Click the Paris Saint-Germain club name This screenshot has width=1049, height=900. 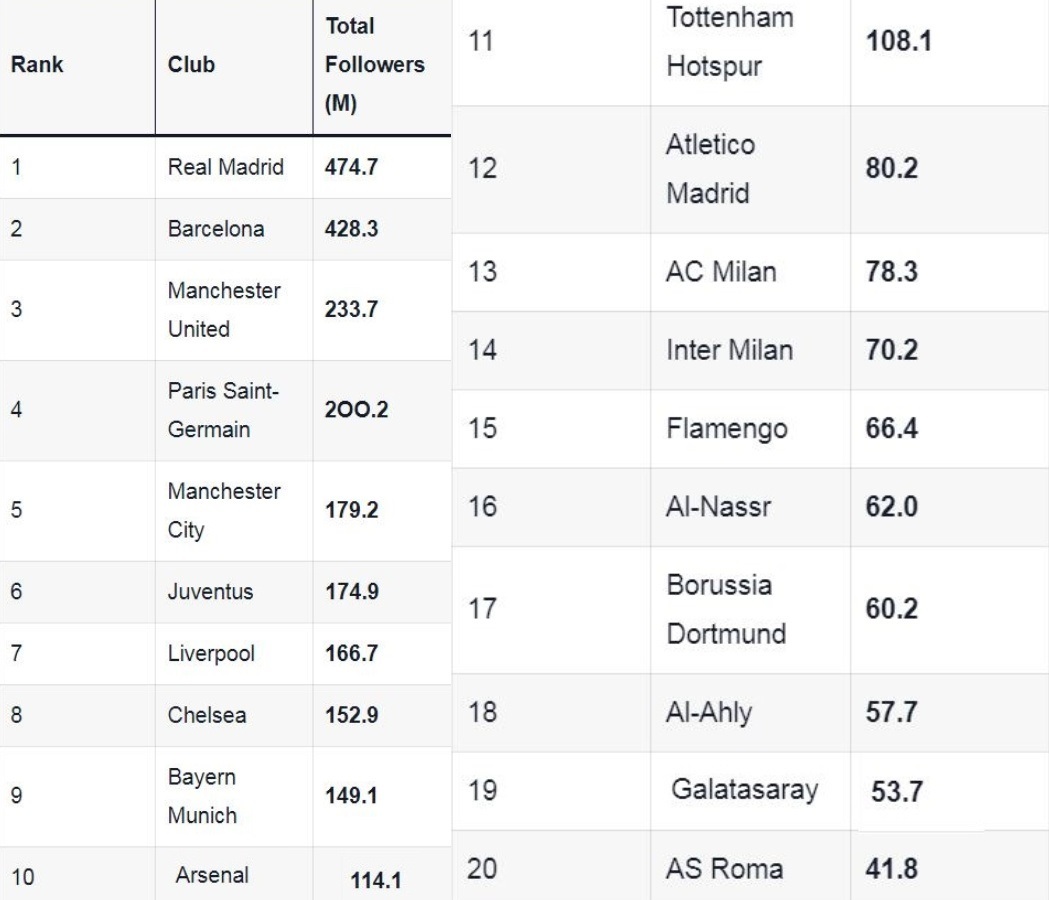[x=223, y=410]
